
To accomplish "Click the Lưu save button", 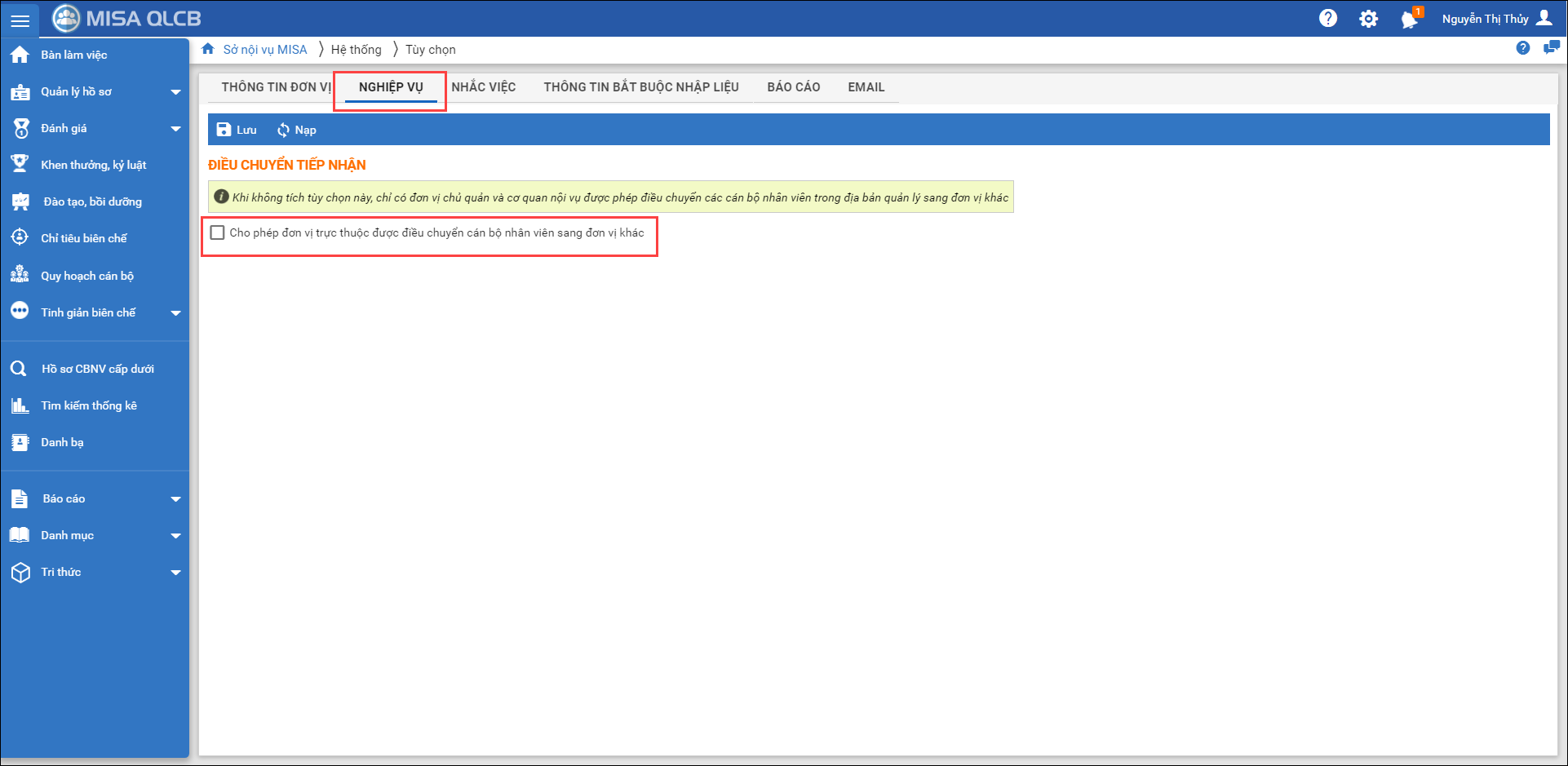I will tap(237, 130).
